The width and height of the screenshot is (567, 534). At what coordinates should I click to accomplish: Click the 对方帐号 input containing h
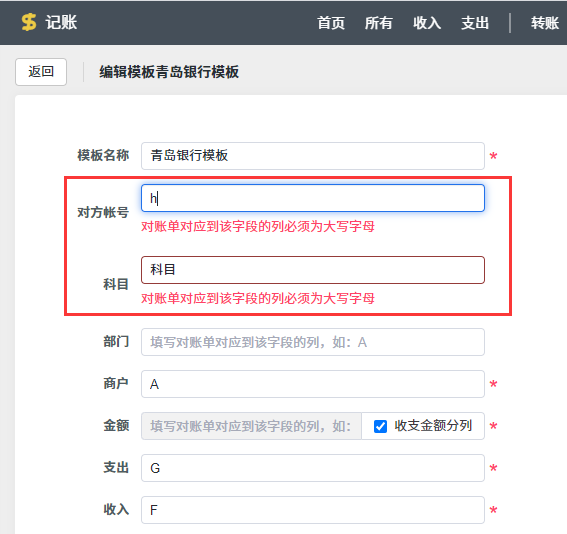[x=313, y=198]
